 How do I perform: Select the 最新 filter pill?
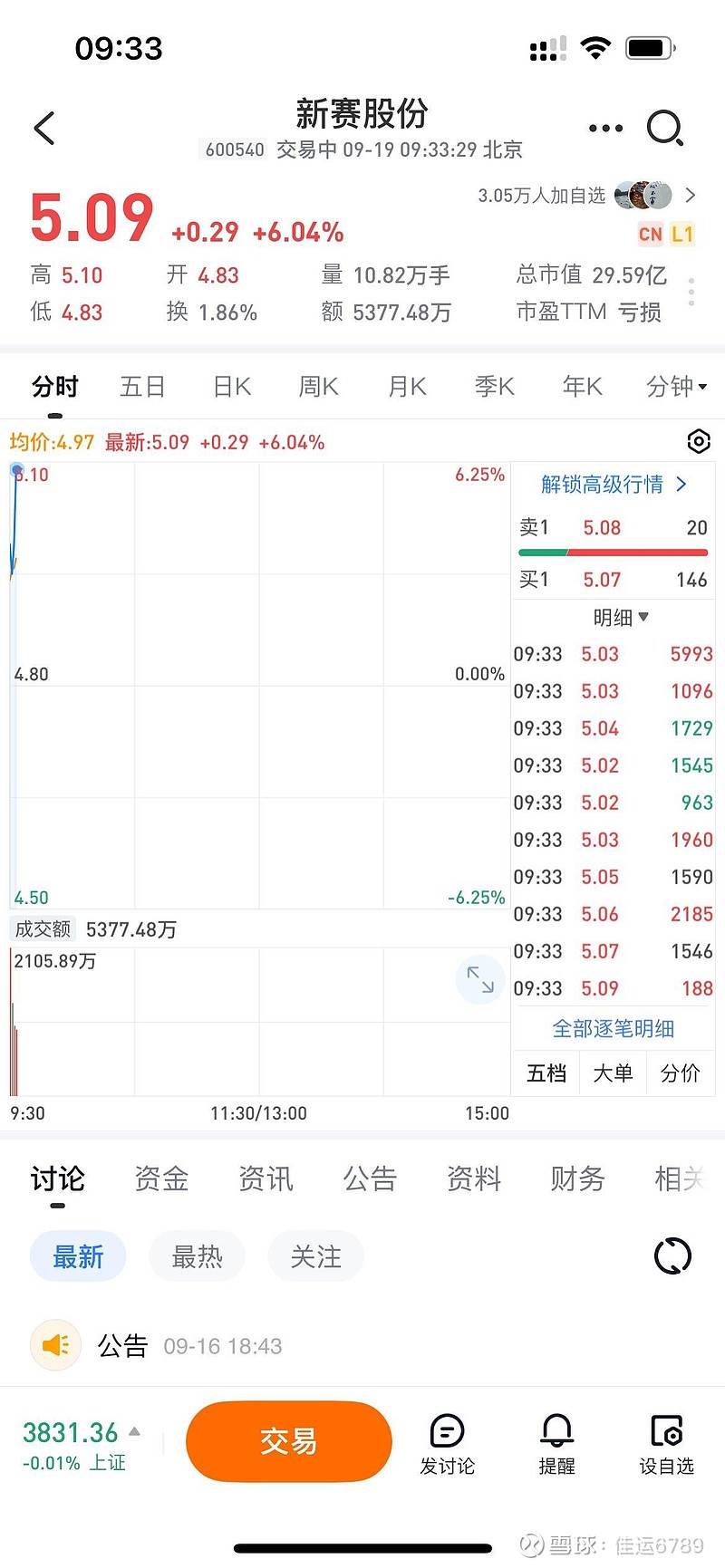coord(78,1256)
